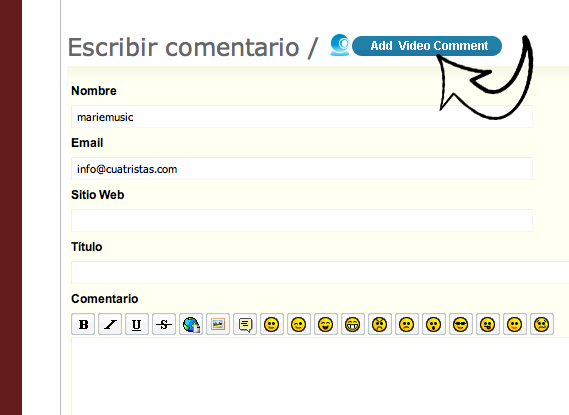569x415 pixels.
Task: Insert the winking face emoticon
Action: click(299, 324)
